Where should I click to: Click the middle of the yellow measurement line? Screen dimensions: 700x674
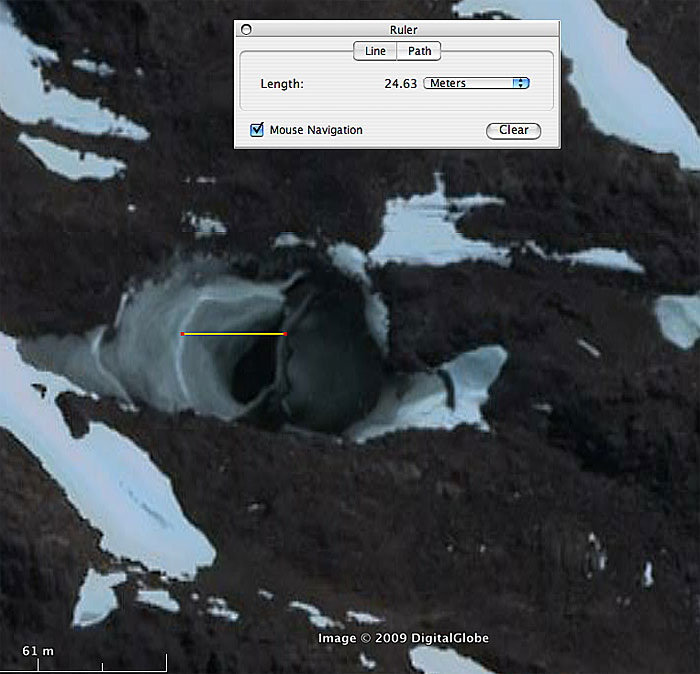point(234,333)
